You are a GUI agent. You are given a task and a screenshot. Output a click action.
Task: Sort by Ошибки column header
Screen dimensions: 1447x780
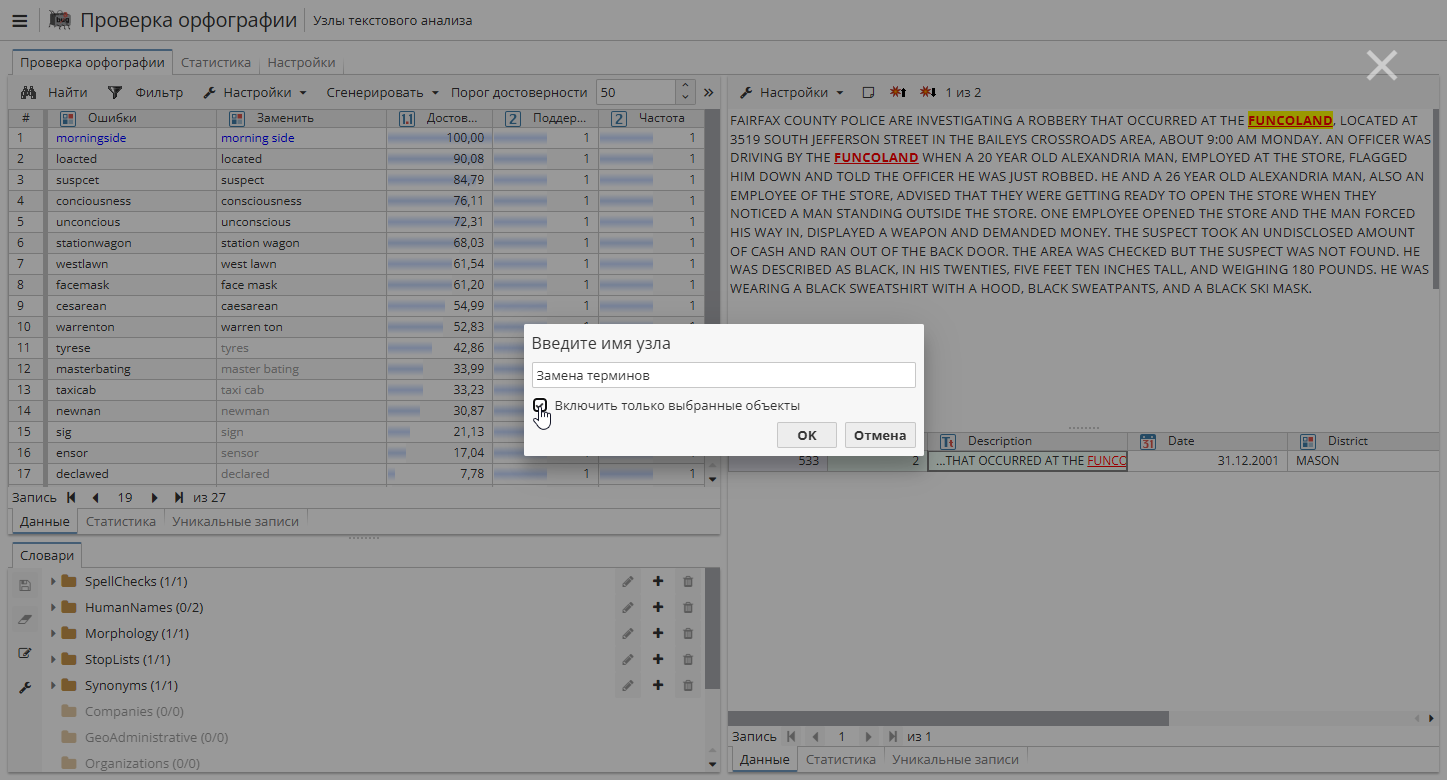coord(132,118)
